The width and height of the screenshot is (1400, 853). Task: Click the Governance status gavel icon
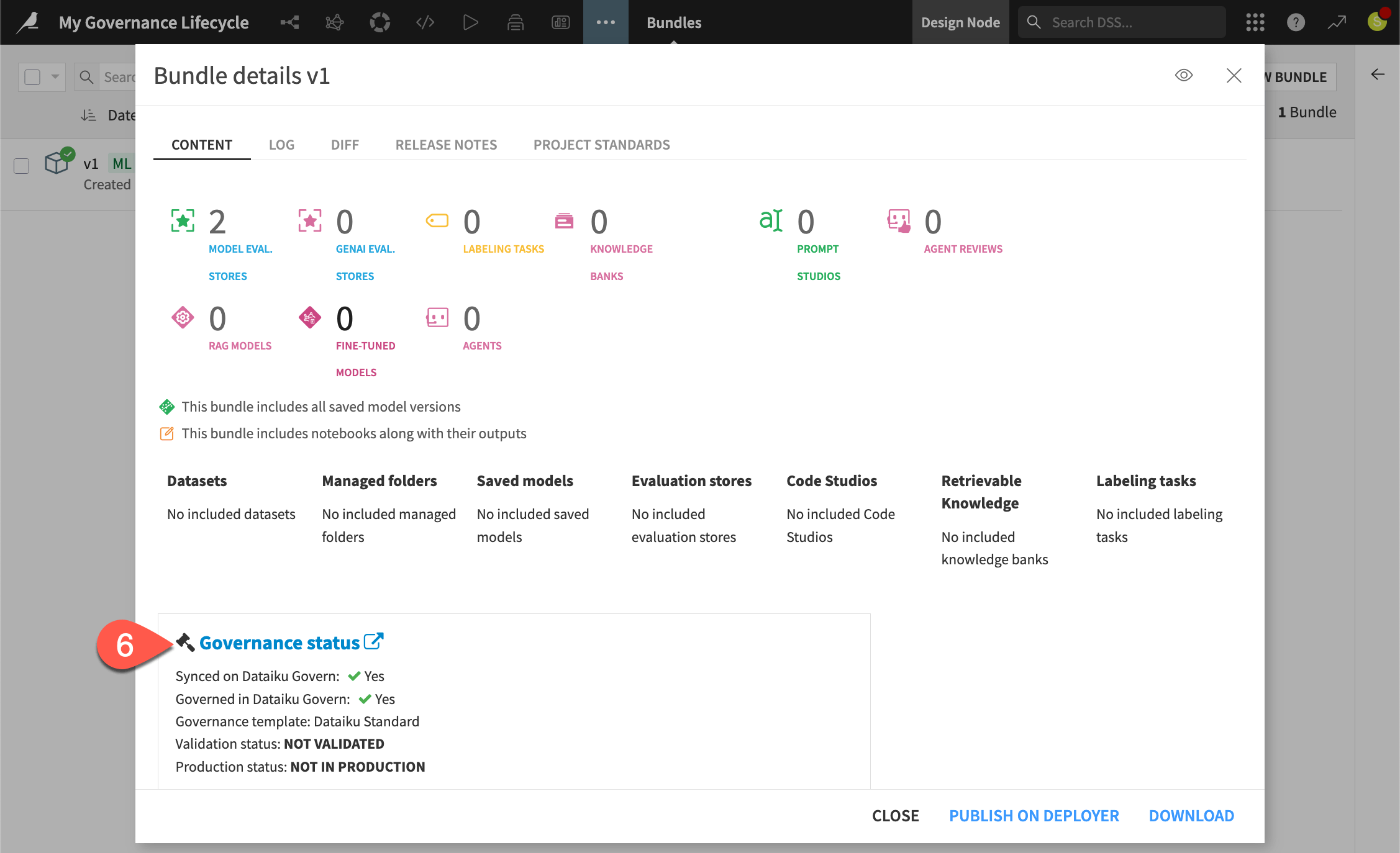click(184, 643)
